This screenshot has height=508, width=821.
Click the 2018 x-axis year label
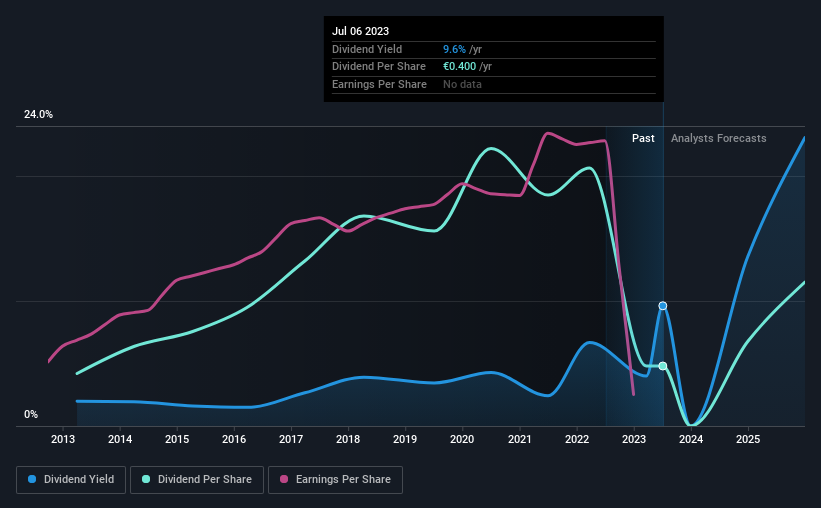348,439
